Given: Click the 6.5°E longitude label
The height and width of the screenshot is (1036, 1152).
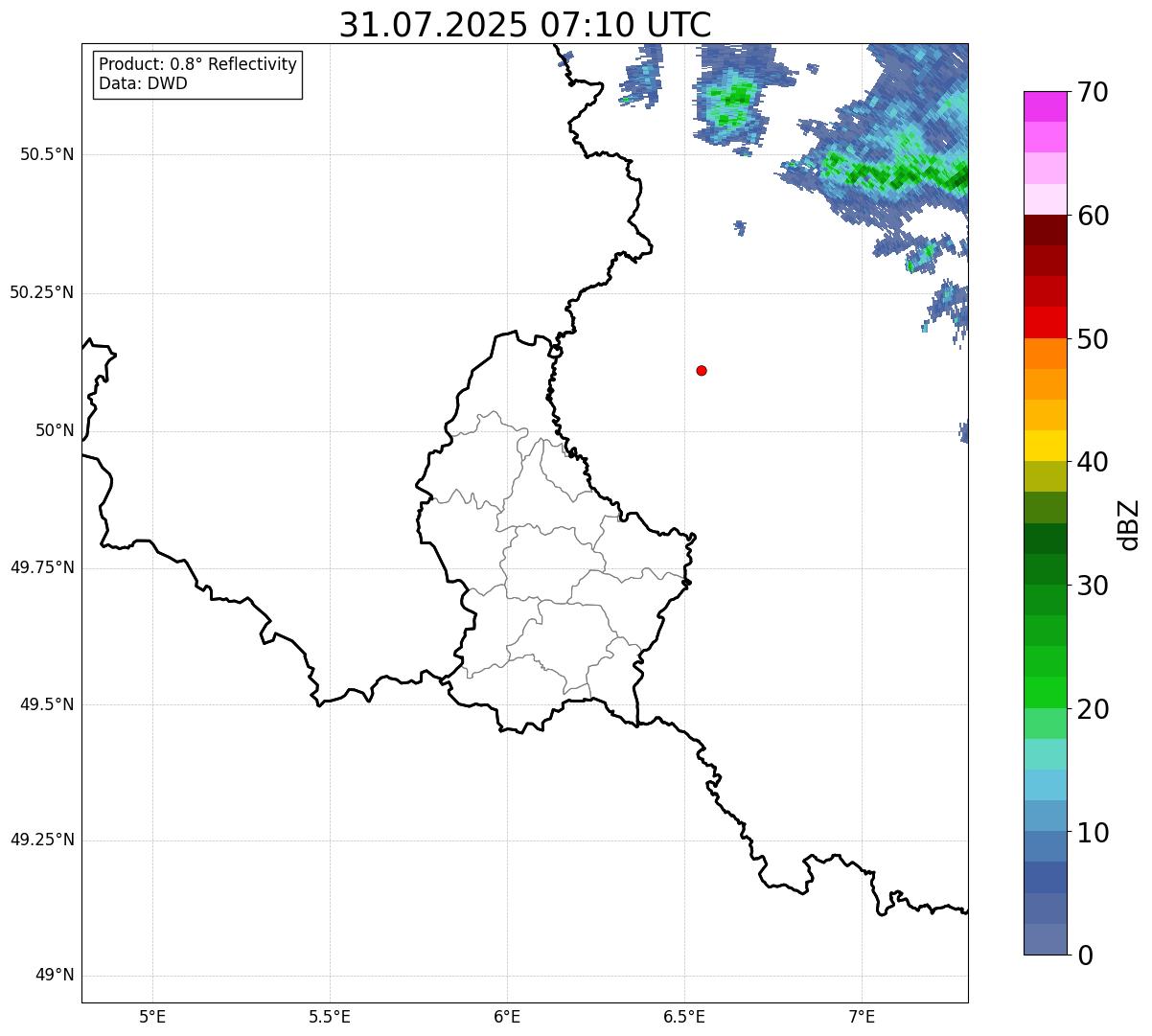Looking at the screenshot, I should 684,1017.
